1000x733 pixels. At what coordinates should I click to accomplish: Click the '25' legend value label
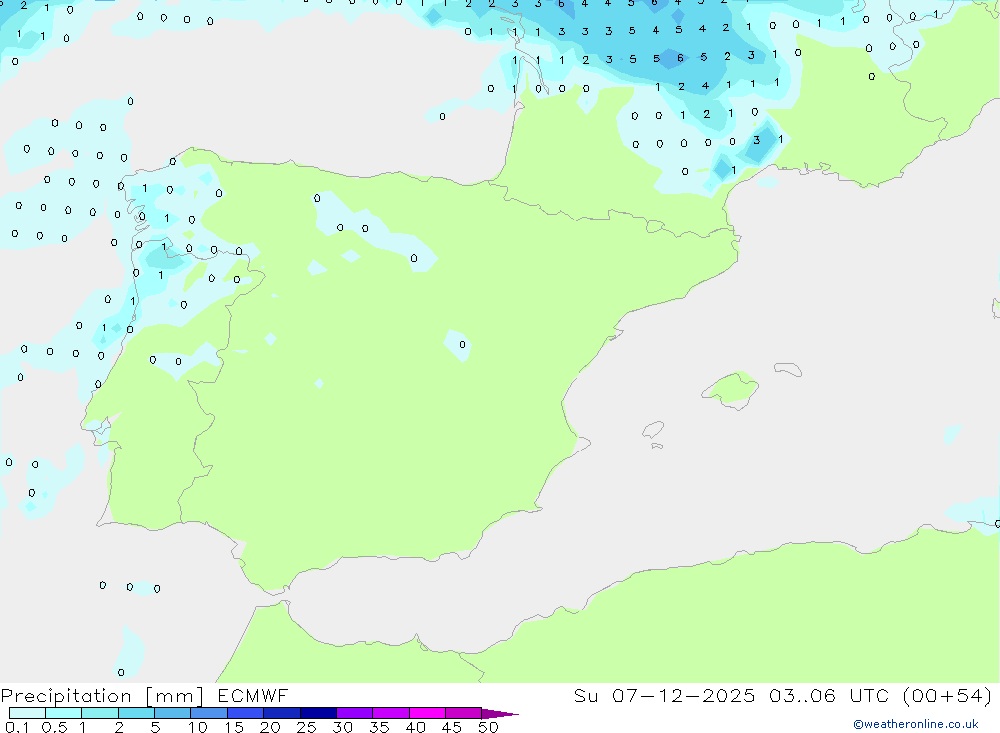(x=306, y=727)
